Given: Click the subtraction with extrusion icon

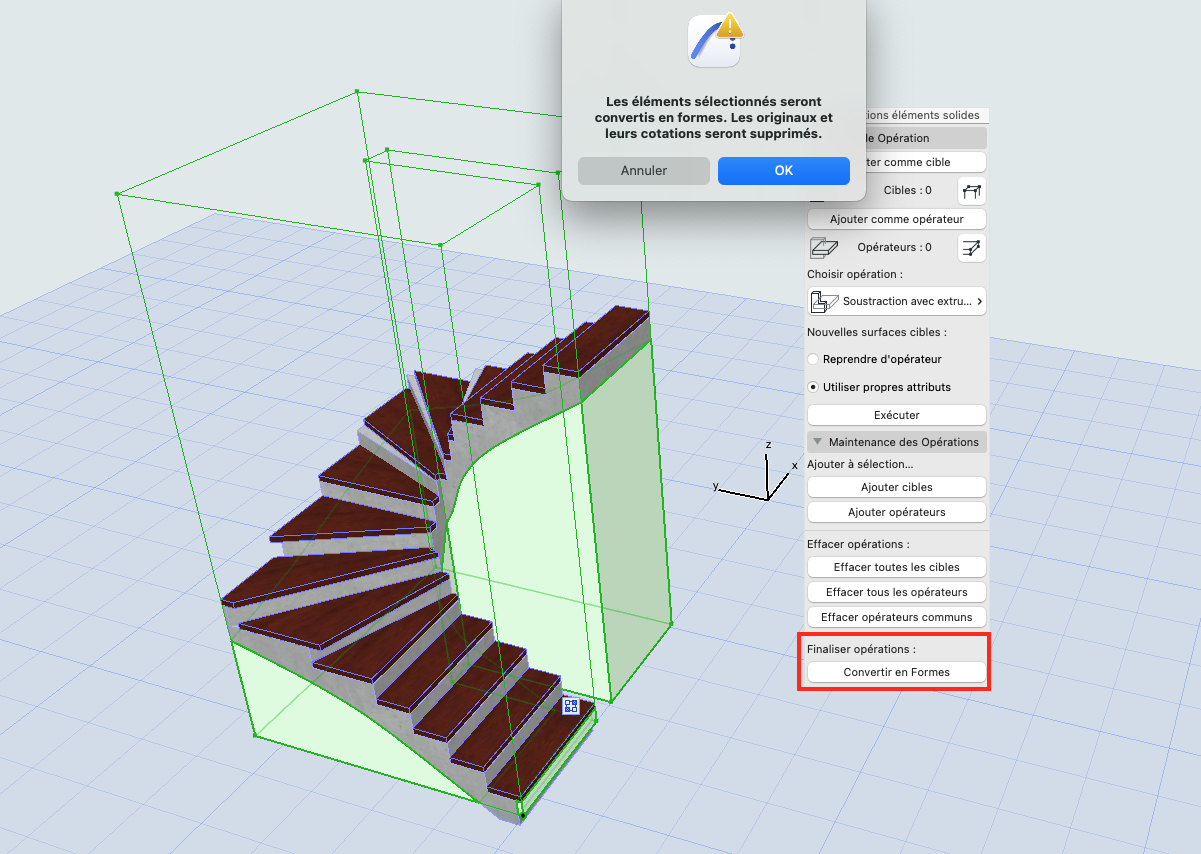Looking at the screenshot, I should click(824, 301).
